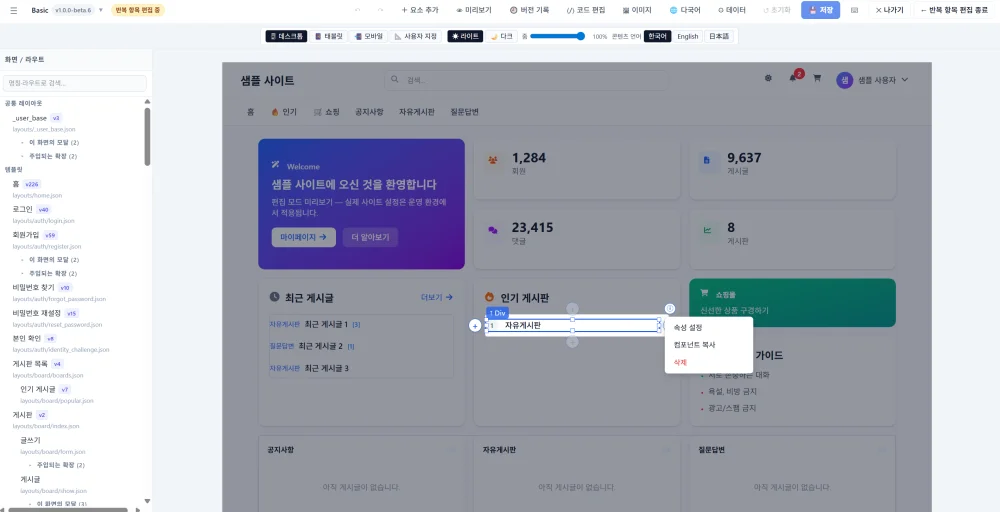Click plus icon left of selected Div
Image resolution: width=1000 pixels, height=512 pixels.
[474, 326]
